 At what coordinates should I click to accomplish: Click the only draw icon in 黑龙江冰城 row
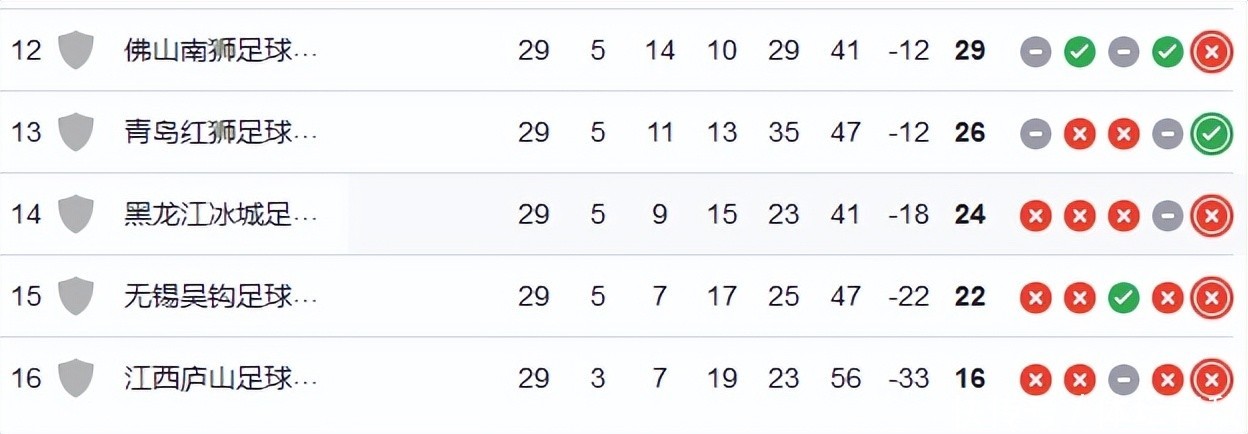tap(1167, 216)
